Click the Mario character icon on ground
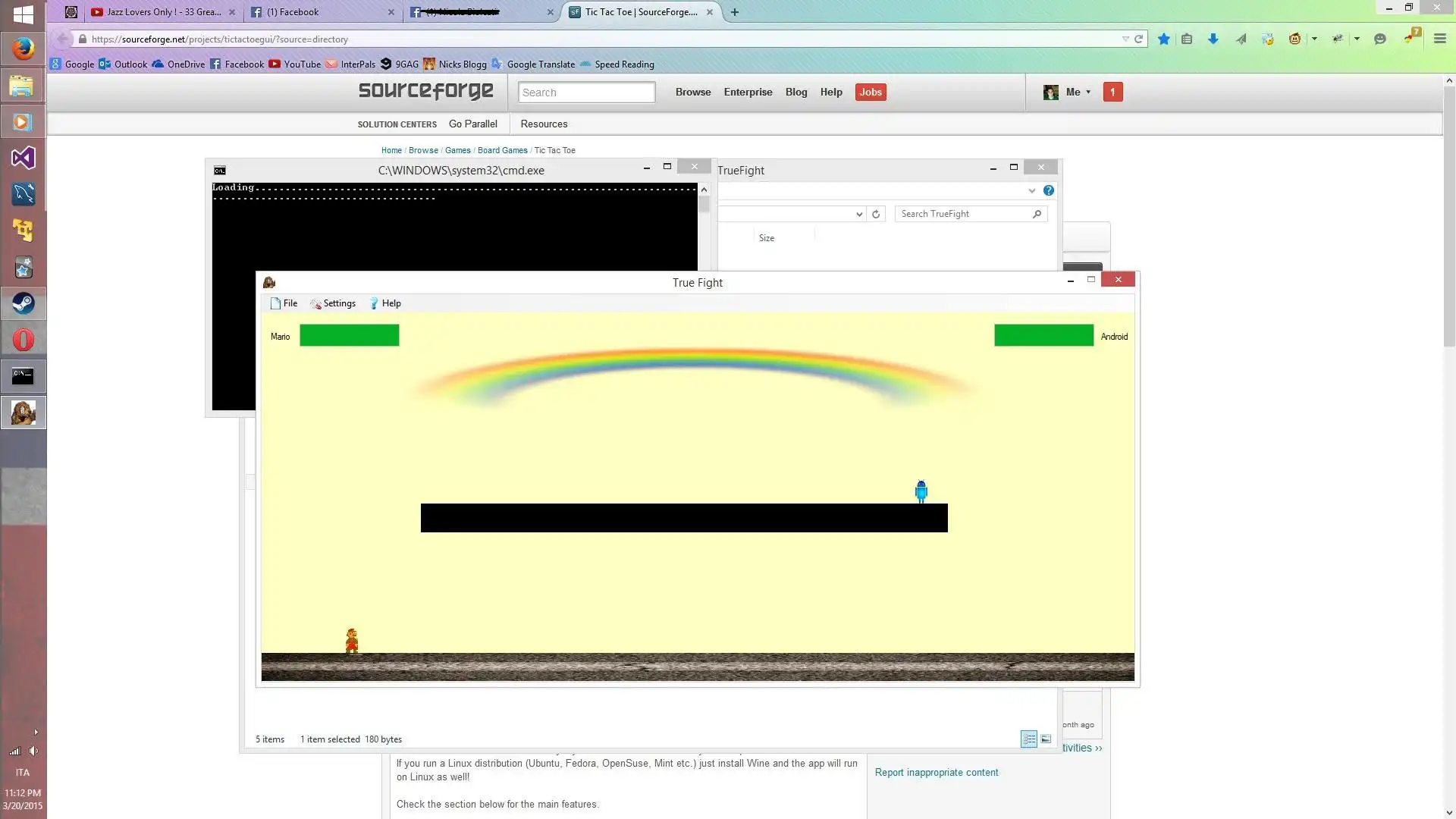This screenshot has width=1456, height=819. click(x=350, y=641)
